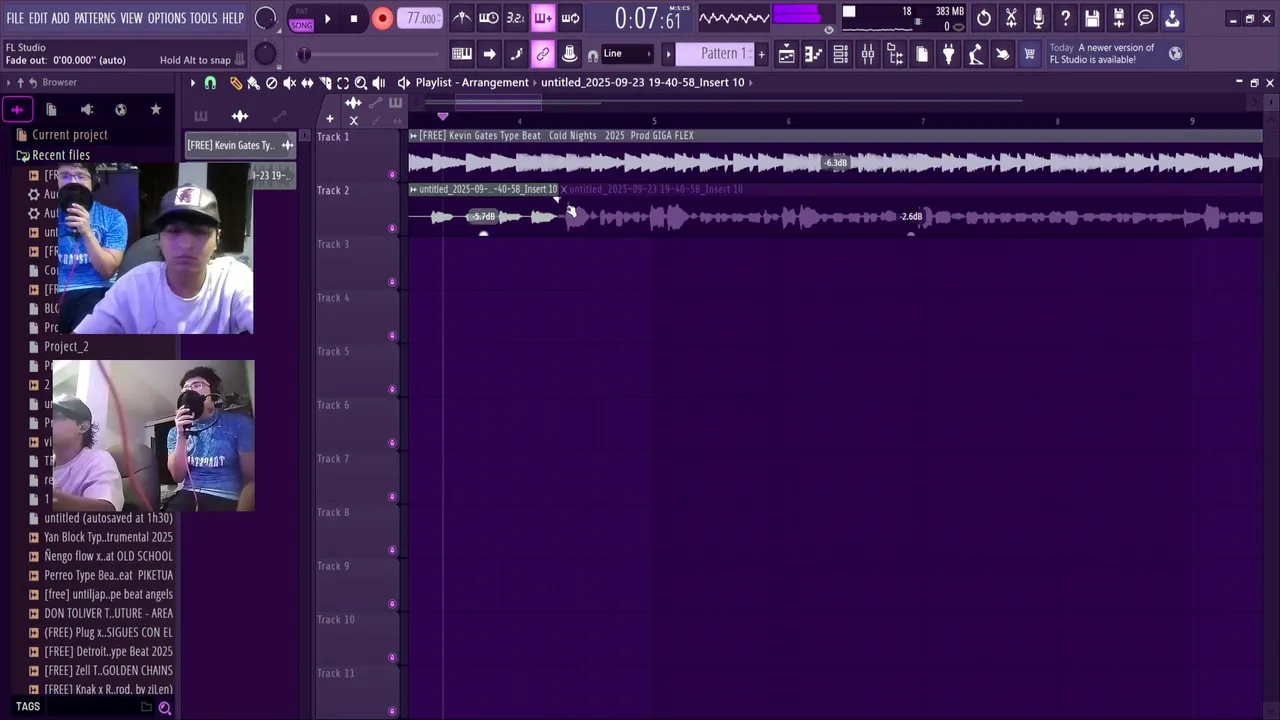This screenshot has width=1280, height=720.
Task: Open help with the question mark icon
Action: click(x=1065, y=18)
